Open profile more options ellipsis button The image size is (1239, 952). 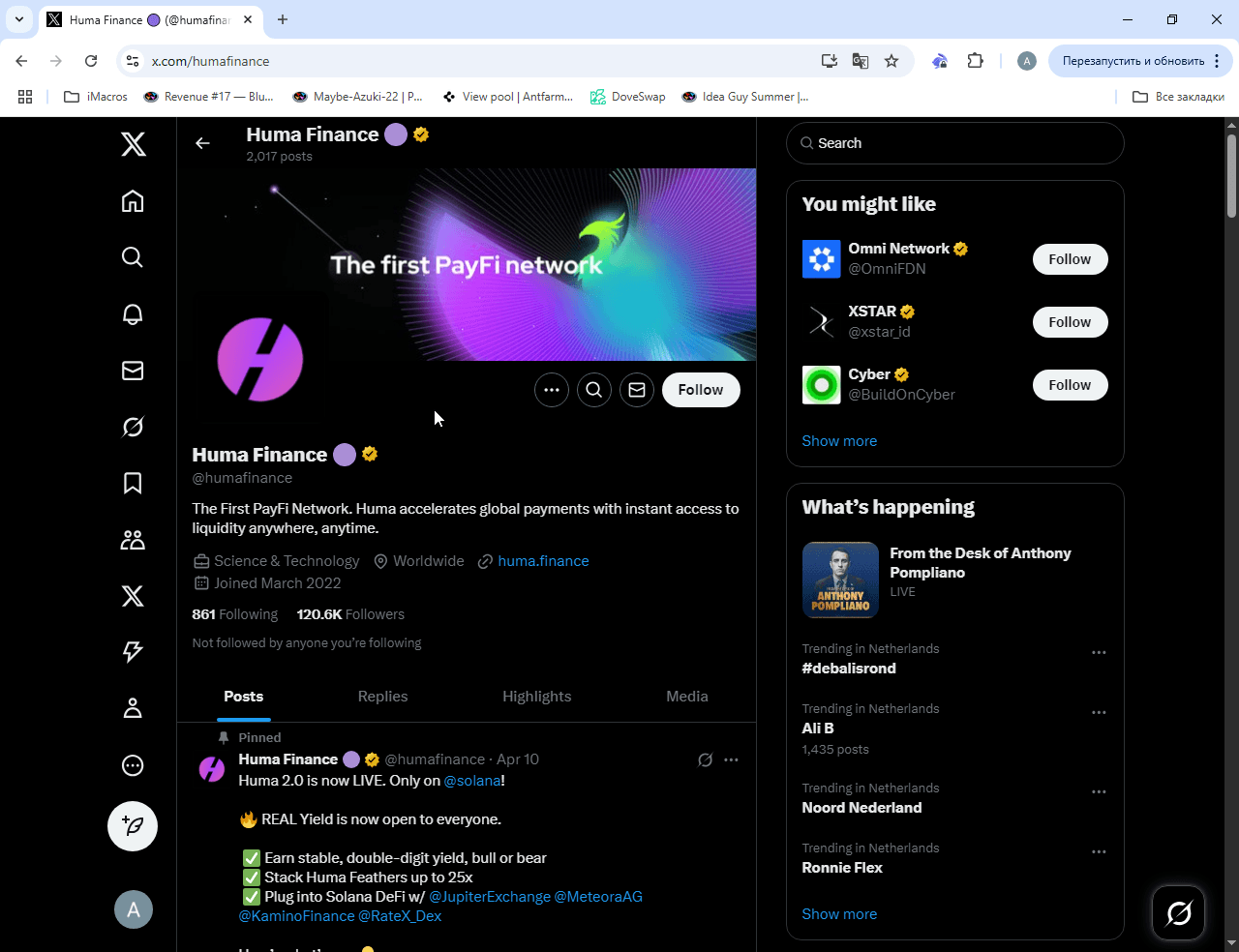[552, 390]
